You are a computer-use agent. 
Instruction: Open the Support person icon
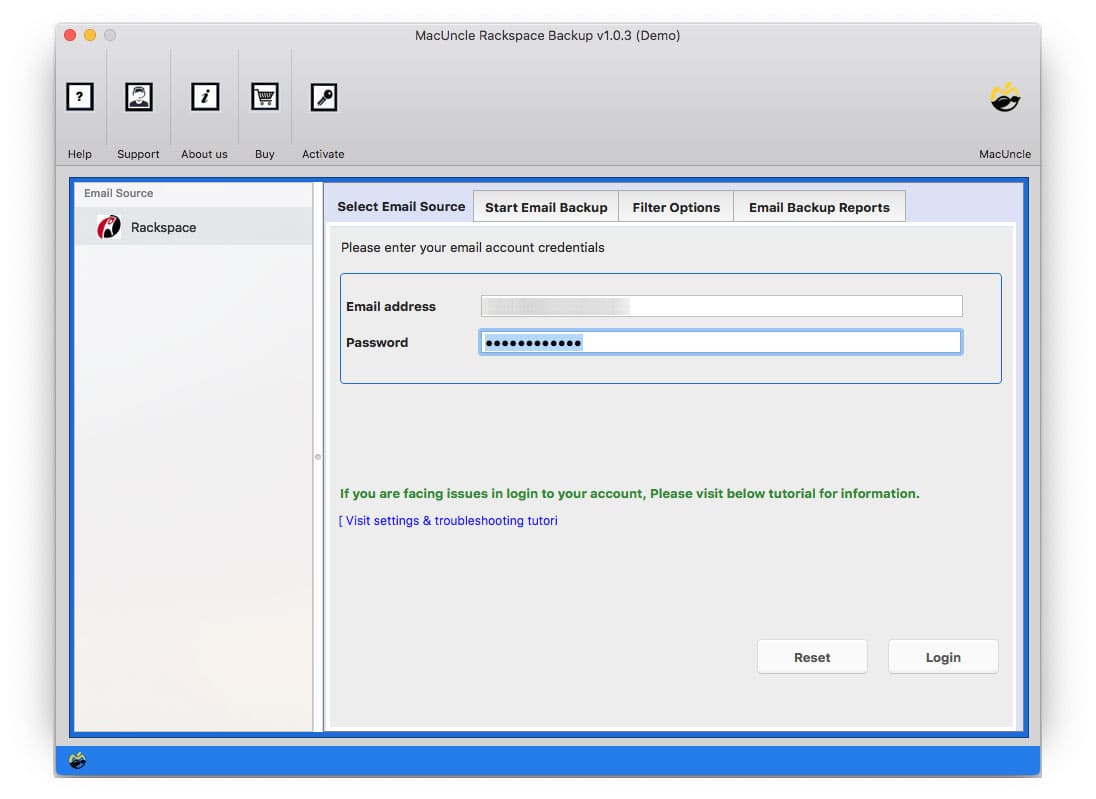point(138,96)
